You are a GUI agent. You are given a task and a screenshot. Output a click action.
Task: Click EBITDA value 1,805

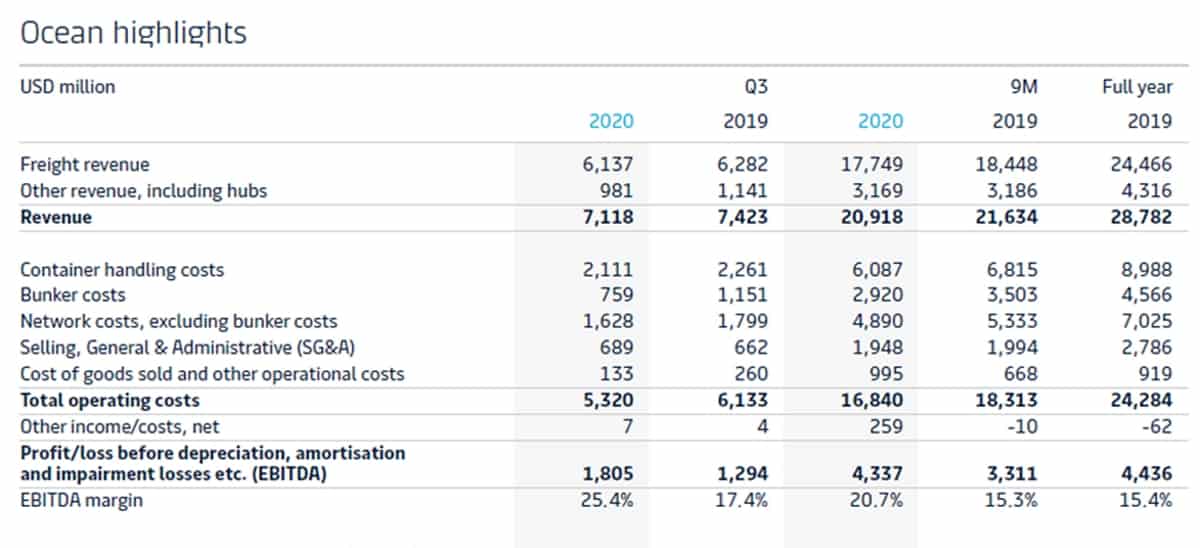tap(606, 474)
